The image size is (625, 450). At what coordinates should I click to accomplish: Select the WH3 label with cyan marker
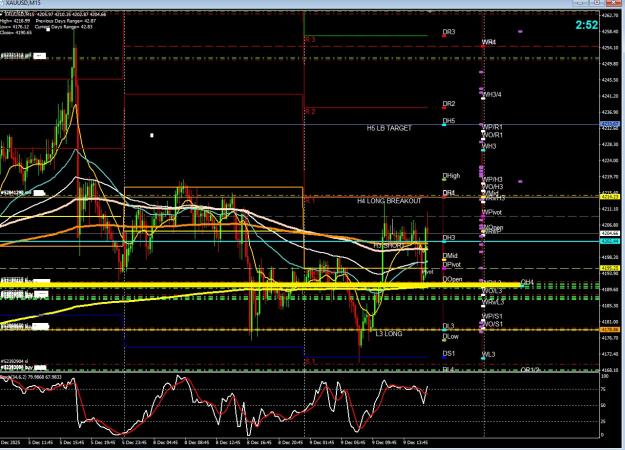click(489, 147)
